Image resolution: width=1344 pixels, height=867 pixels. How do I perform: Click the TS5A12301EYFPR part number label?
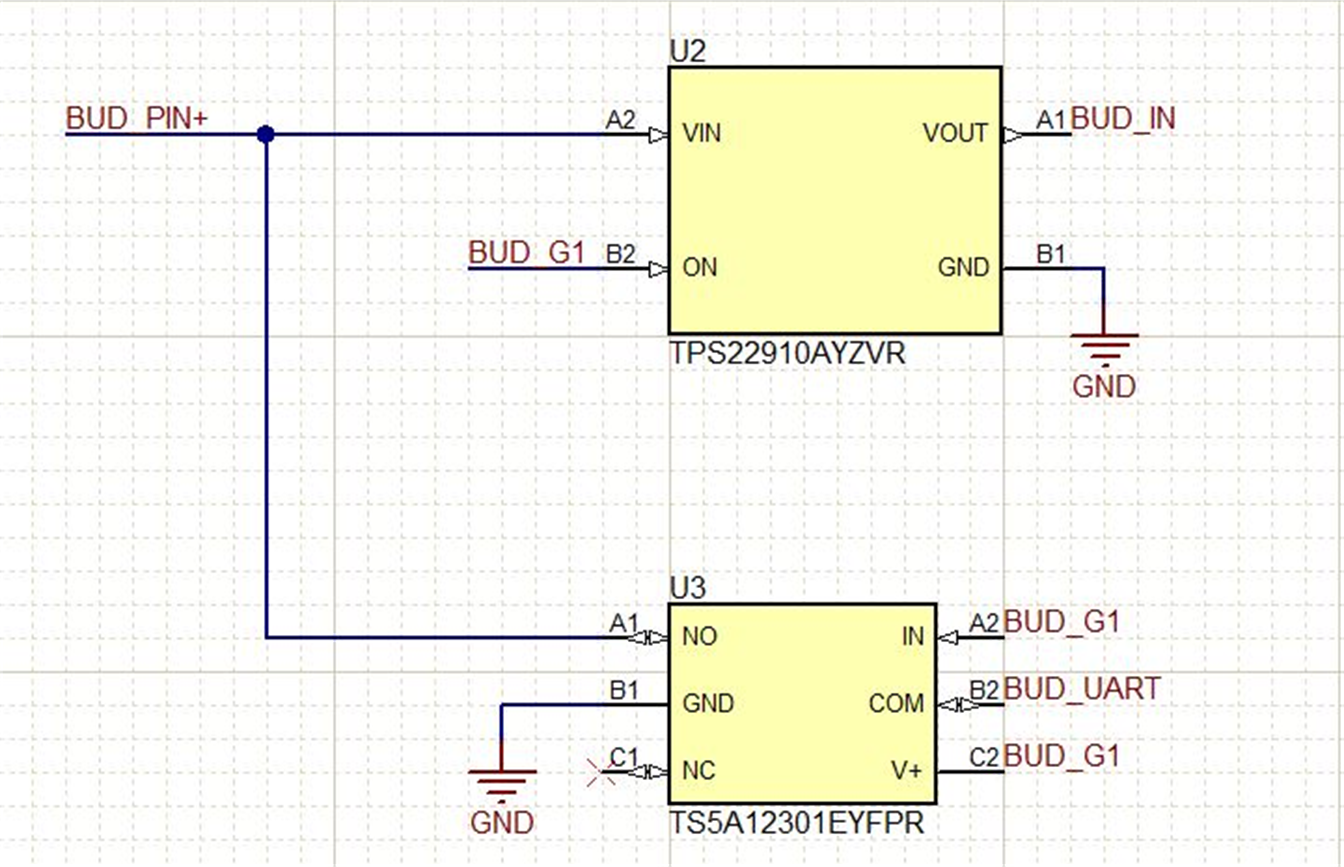pyautogui.click(x=797, y=822)
